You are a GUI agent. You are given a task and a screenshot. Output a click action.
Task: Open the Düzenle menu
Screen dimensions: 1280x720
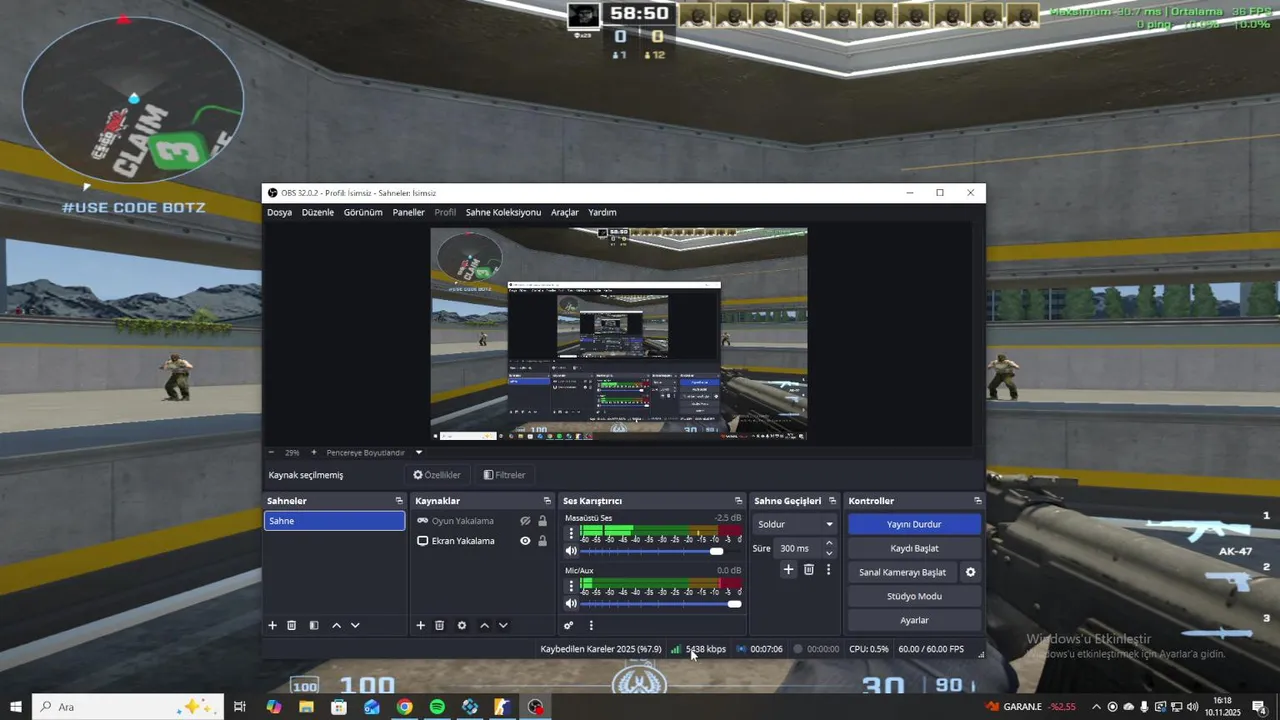[318, 212]
